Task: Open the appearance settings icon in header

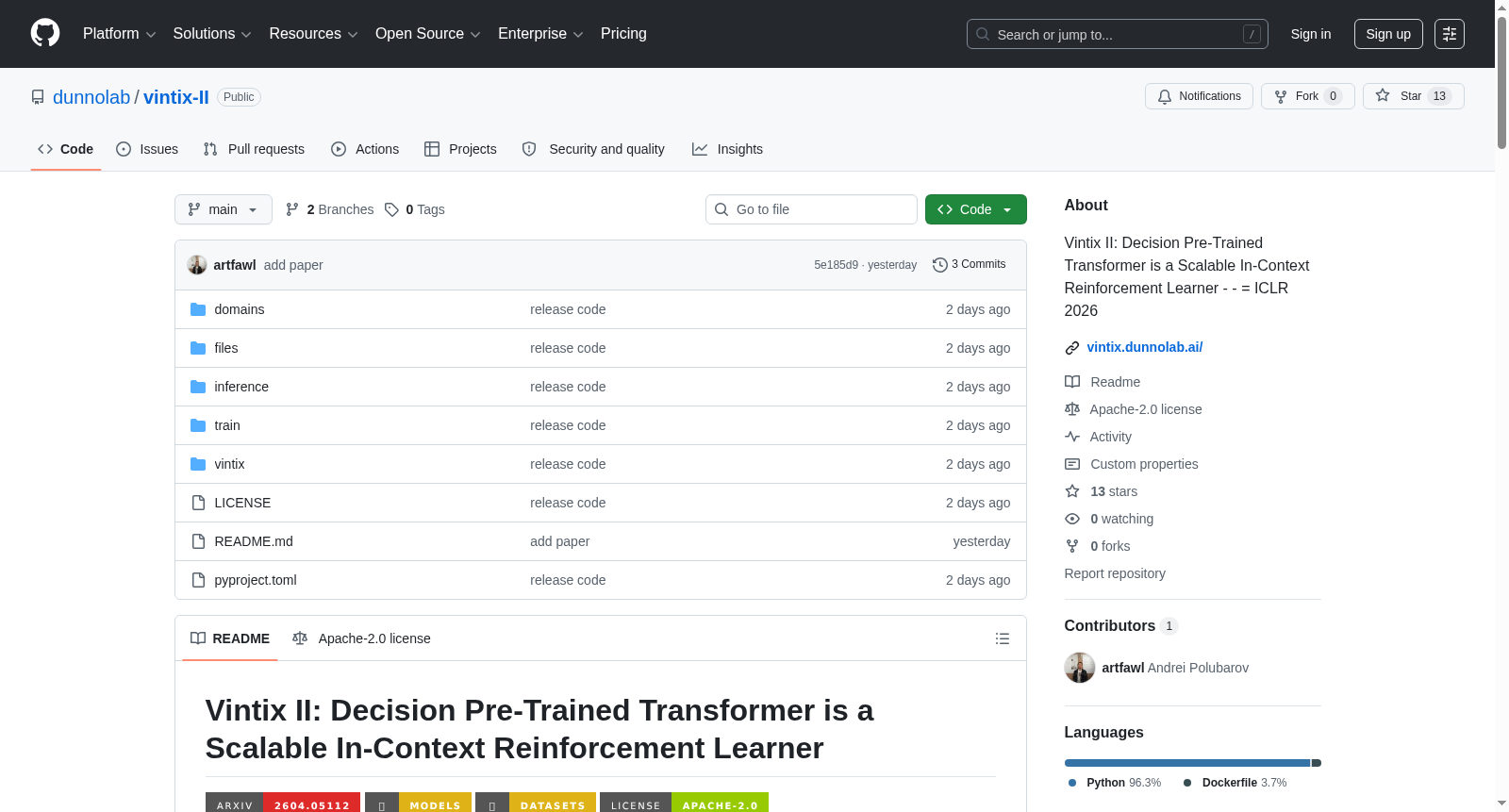Action: coord(1450,34)
